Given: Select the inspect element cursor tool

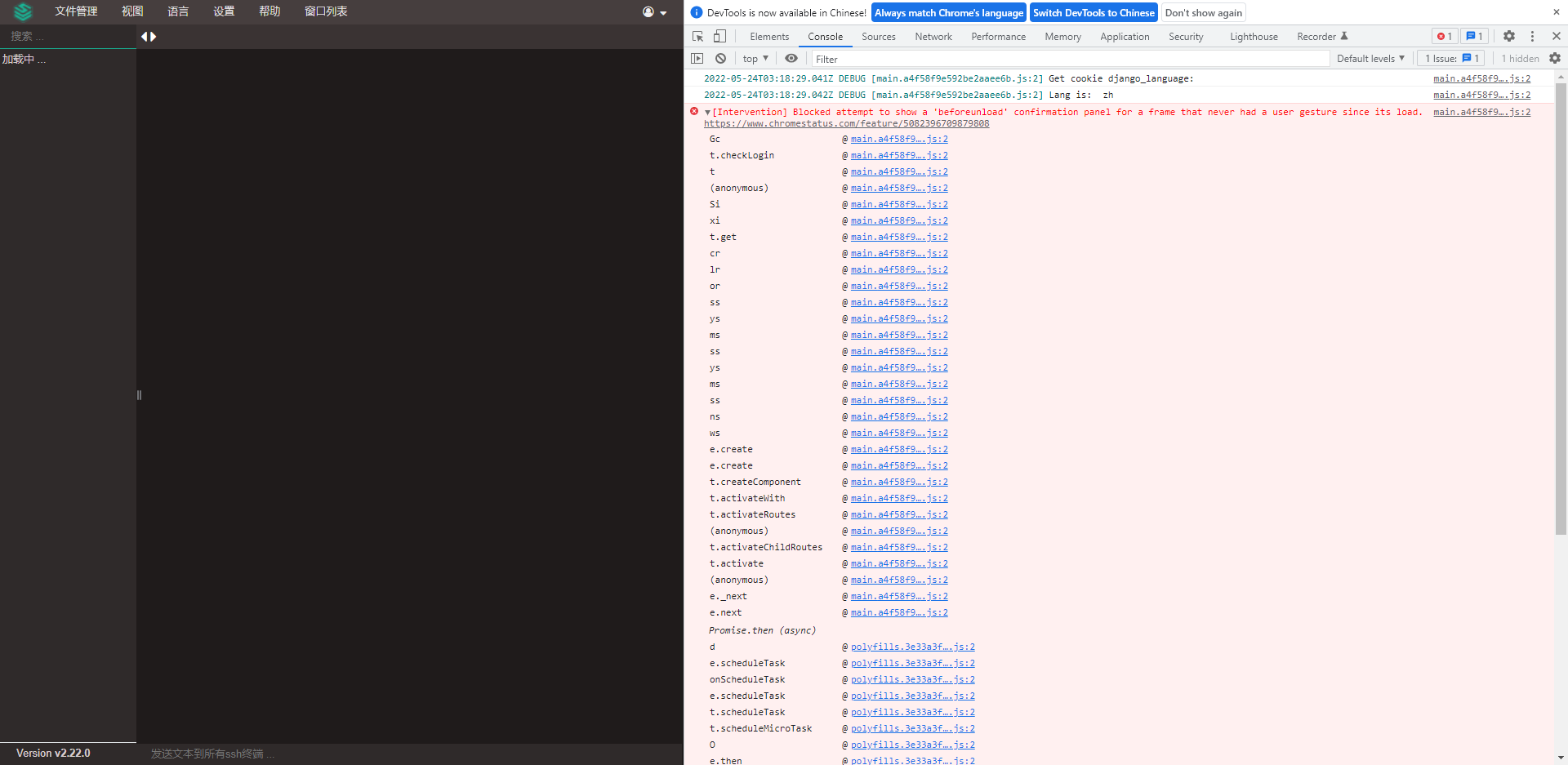Looking at the screenshot, I should pos(697,36).
